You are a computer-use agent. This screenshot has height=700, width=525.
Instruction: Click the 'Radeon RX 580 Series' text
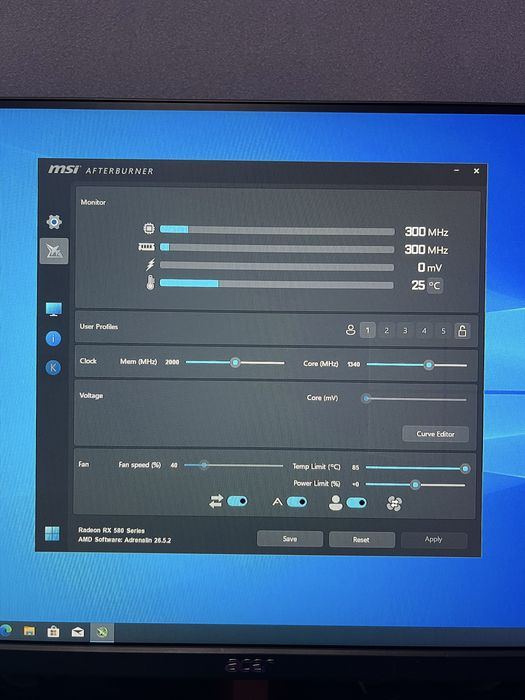click(x=112, y=530)
